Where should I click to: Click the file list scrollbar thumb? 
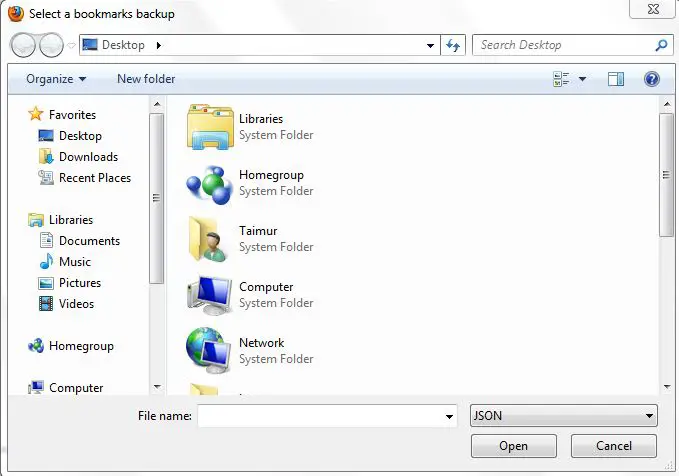click(666, 175)
